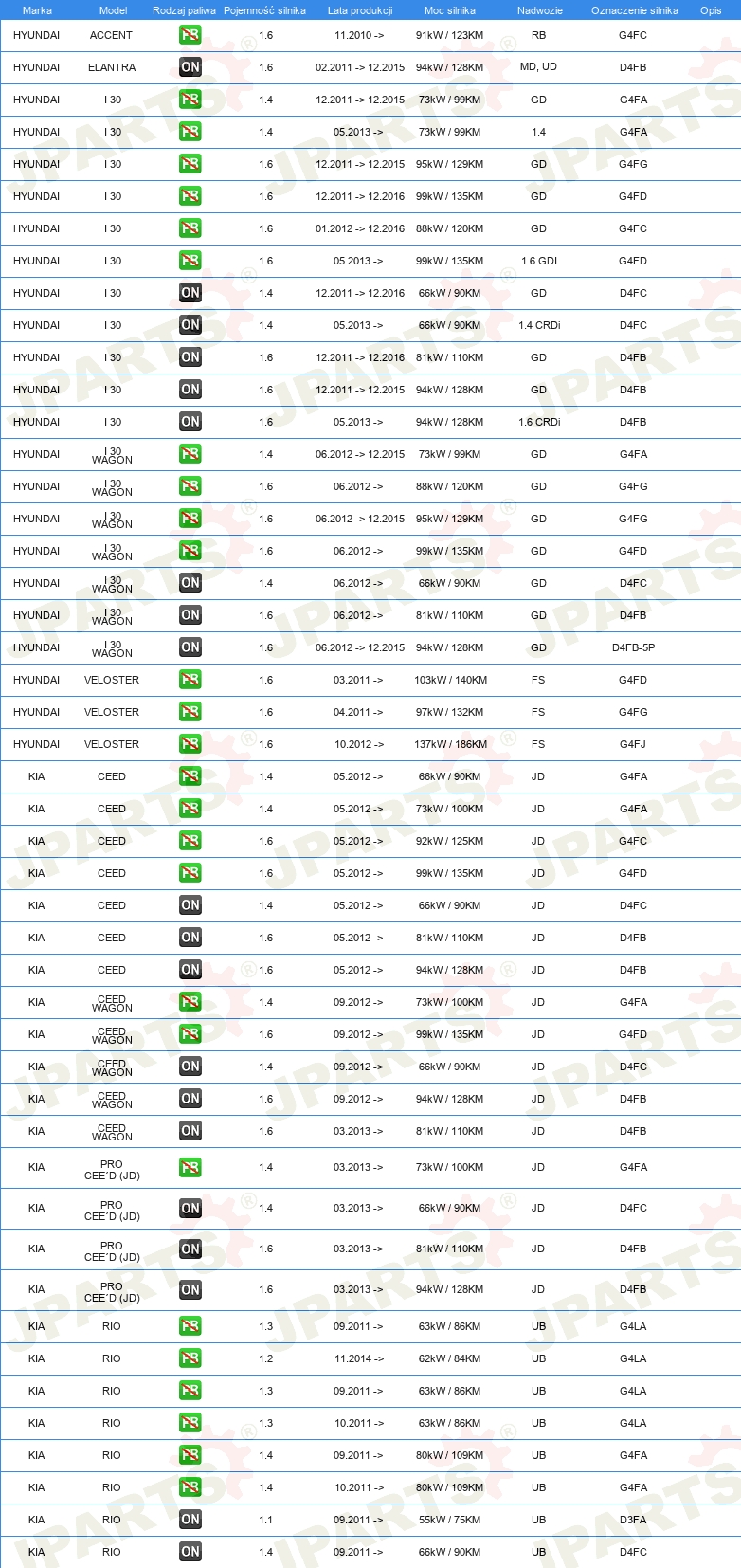Viewport: 741px width, 1568px height.
Task: Click PB icon in Kia Ceed 66kW G4FA row
Action: pos(190,776)
